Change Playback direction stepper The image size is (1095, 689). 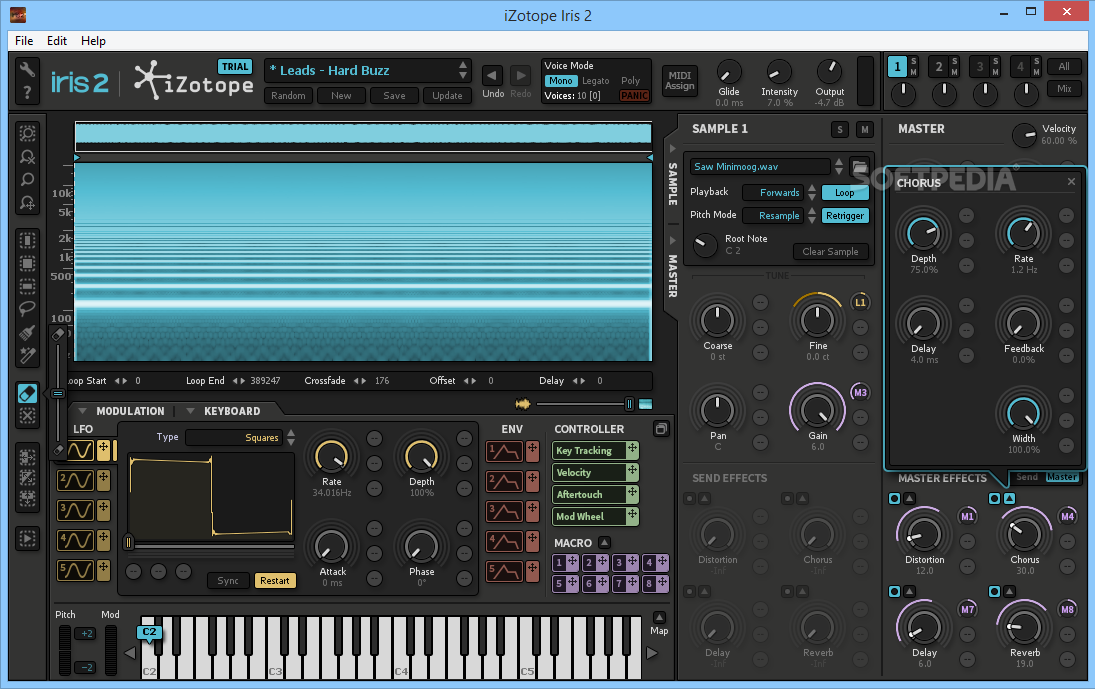click(x=811, y=193)
